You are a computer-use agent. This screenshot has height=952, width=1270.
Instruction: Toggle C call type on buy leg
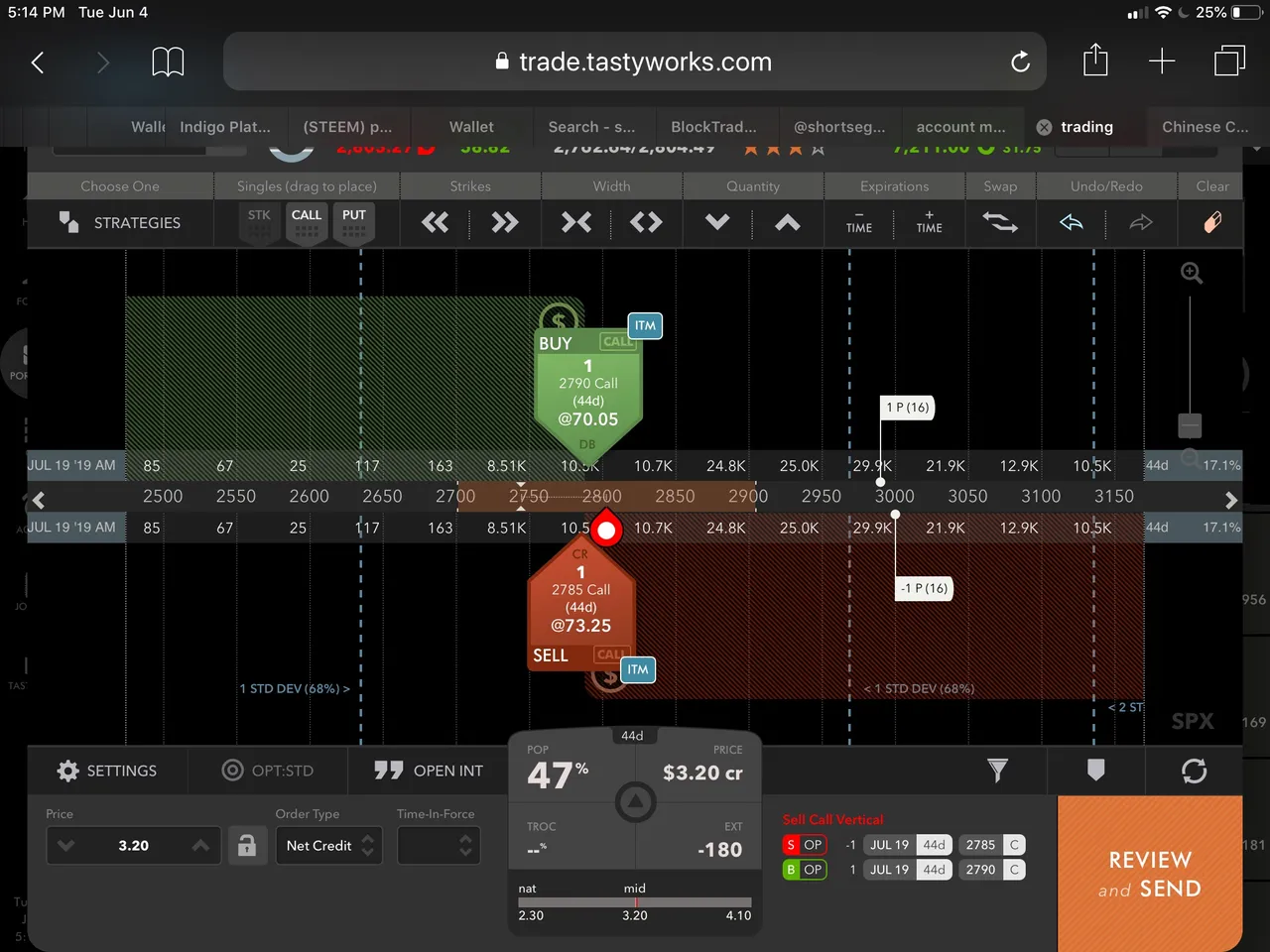[1014, 870]
